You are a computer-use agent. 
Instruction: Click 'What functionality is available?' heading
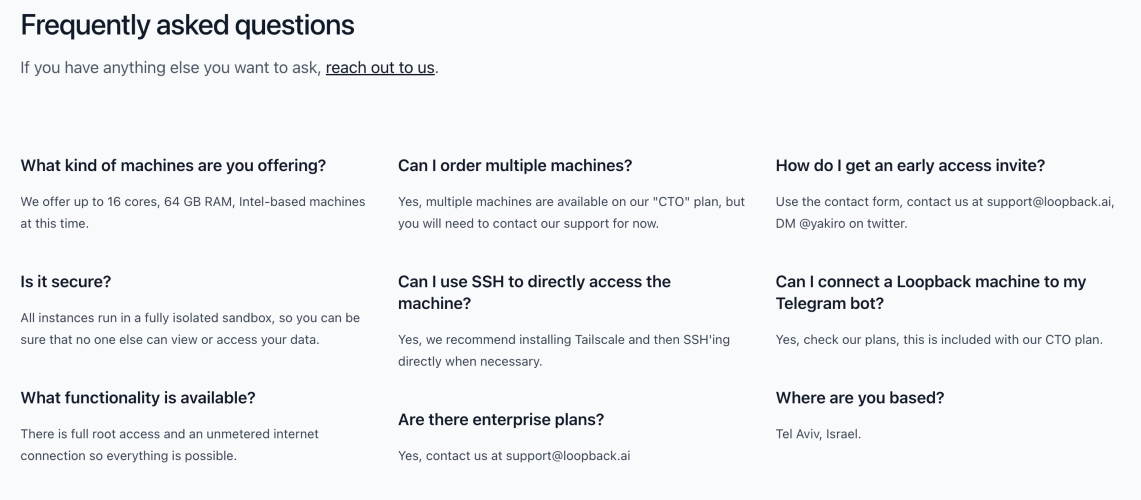click(138, 398)
